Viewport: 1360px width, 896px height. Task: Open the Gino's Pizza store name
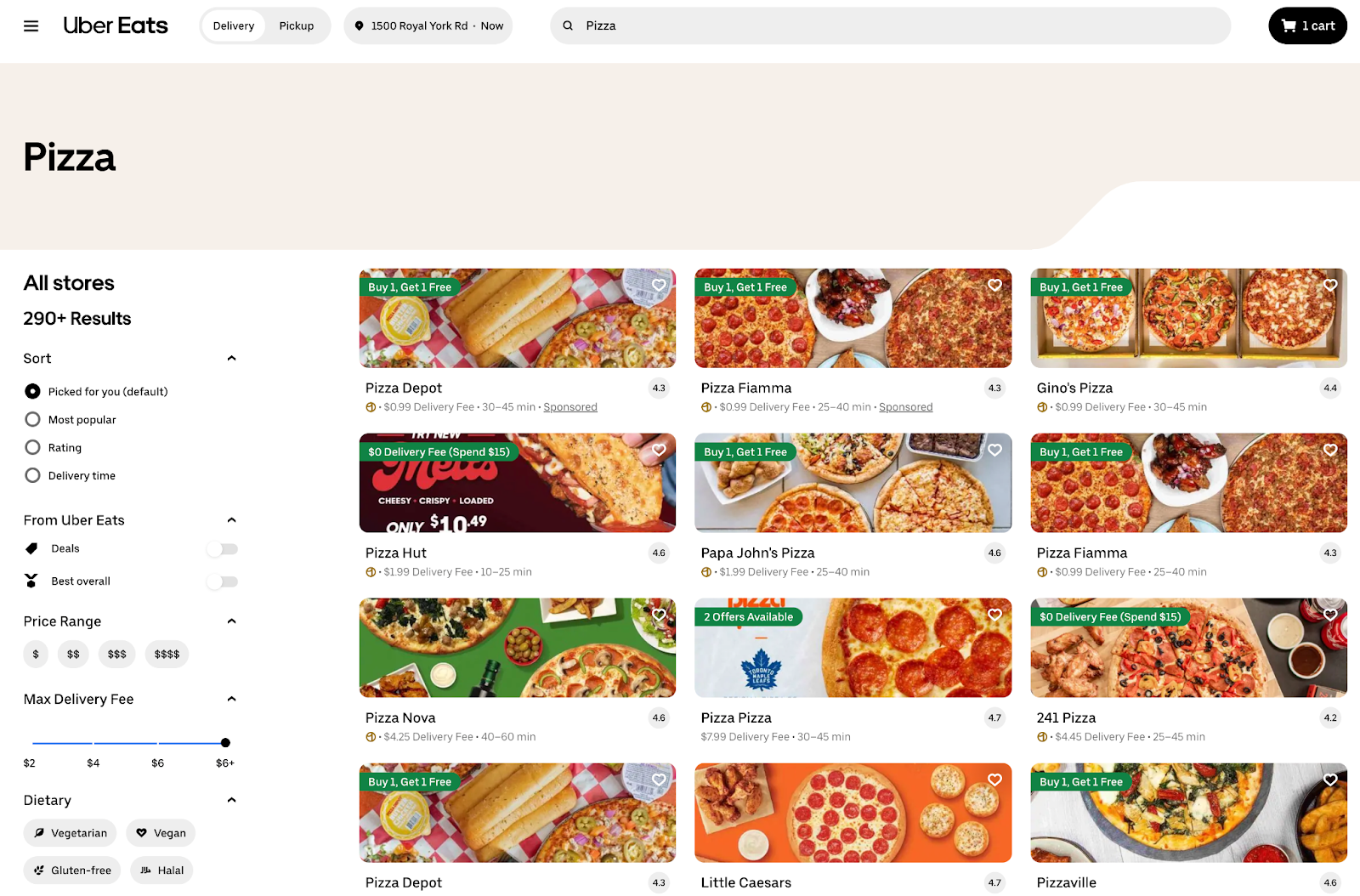coord(1074,388)
